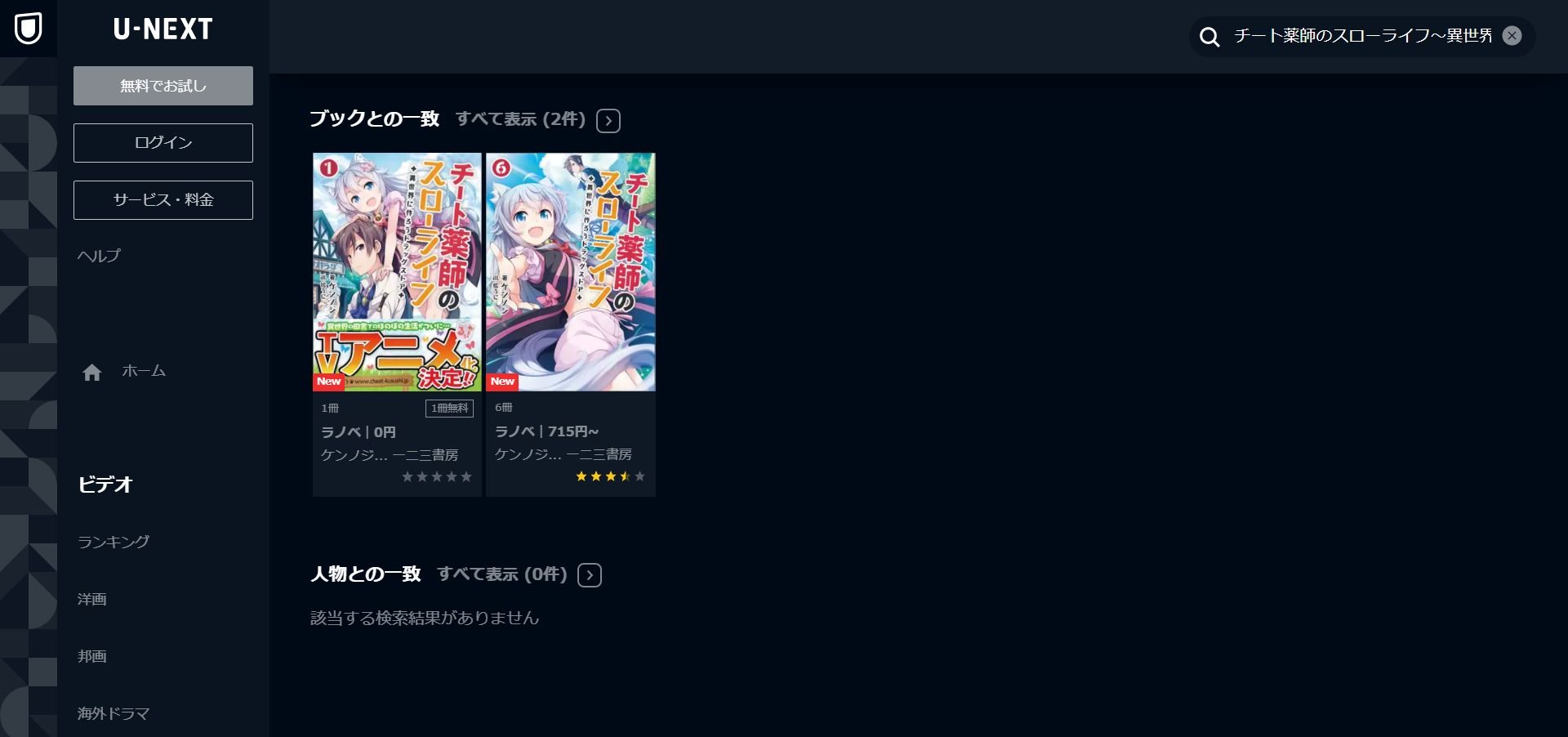Open the ランキング menu item

[x=114, y=542]
